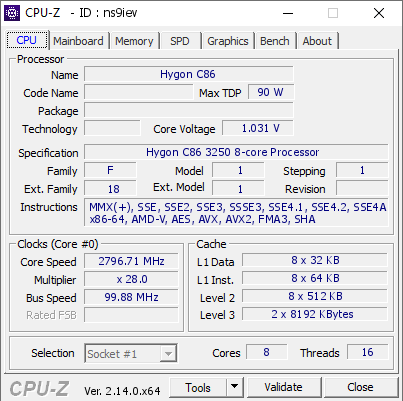Open the Memory tab

134,41
